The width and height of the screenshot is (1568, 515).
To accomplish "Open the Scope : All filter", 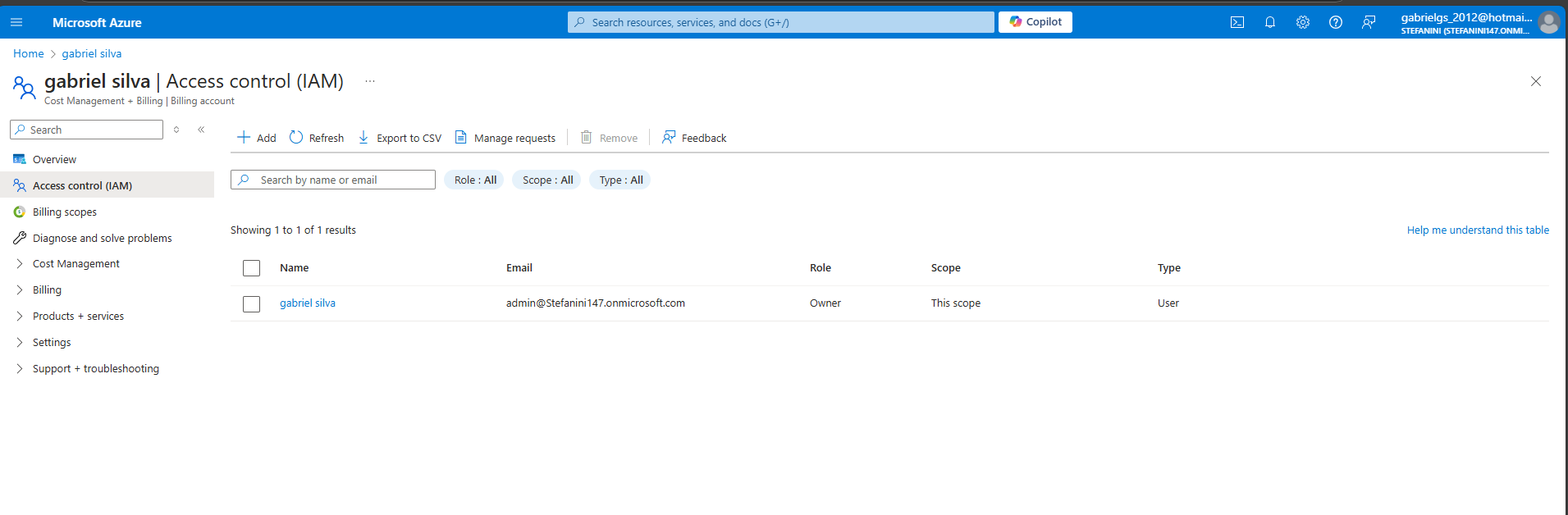I will pos(547,180).
